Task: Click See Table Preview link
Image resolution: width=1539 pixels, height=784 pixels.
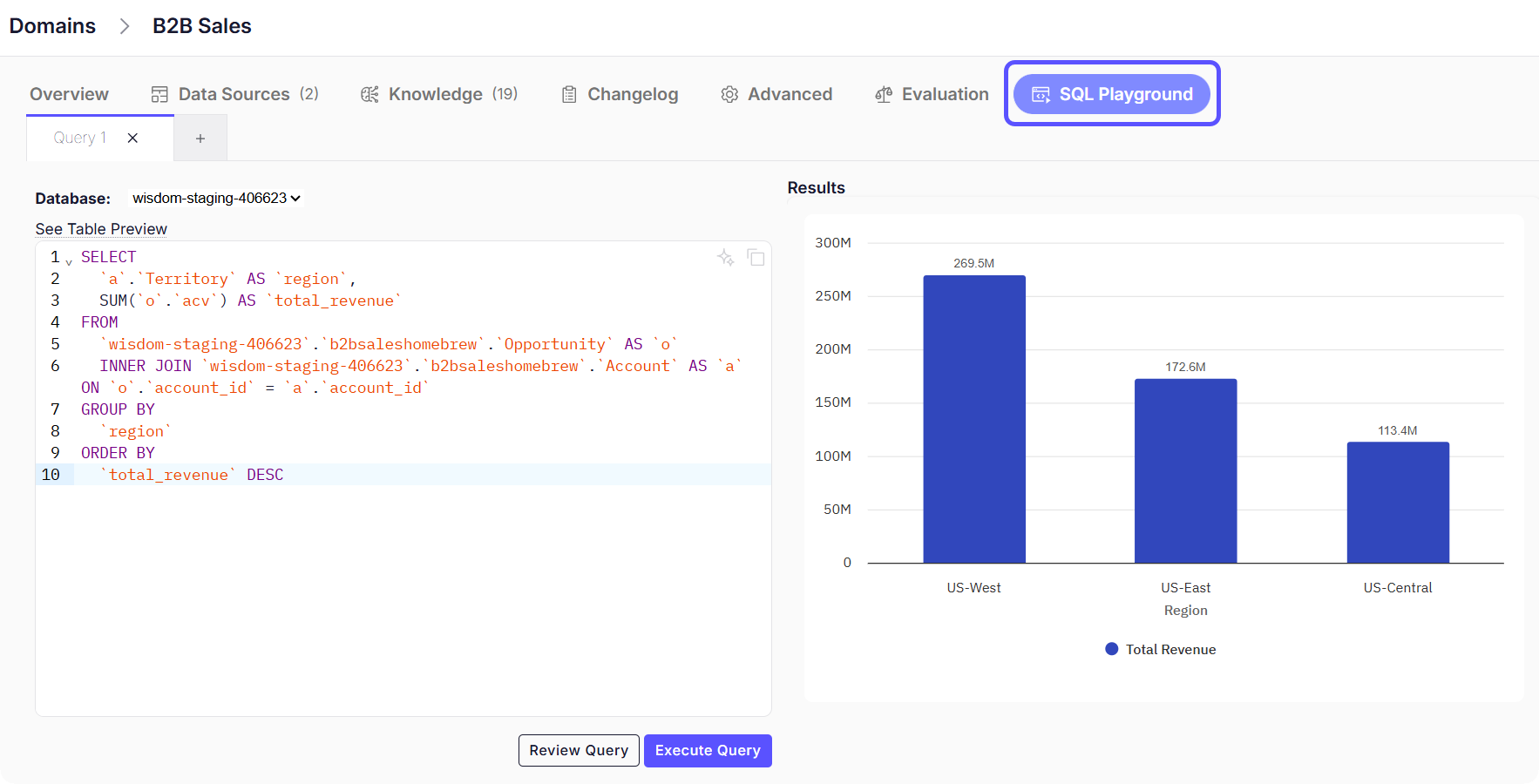Action: coord(101,229)
